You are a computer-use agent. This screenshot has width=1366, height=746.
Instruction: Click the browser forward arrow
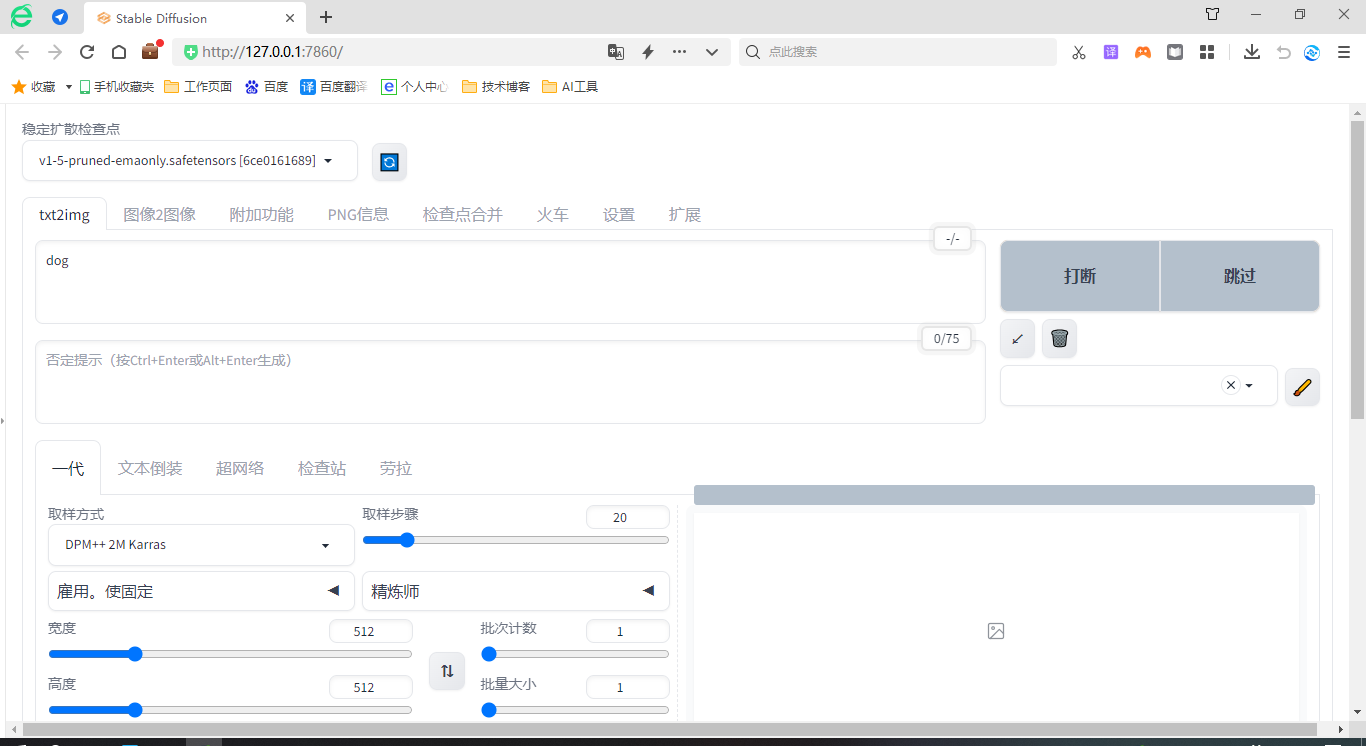coord(54,52)
